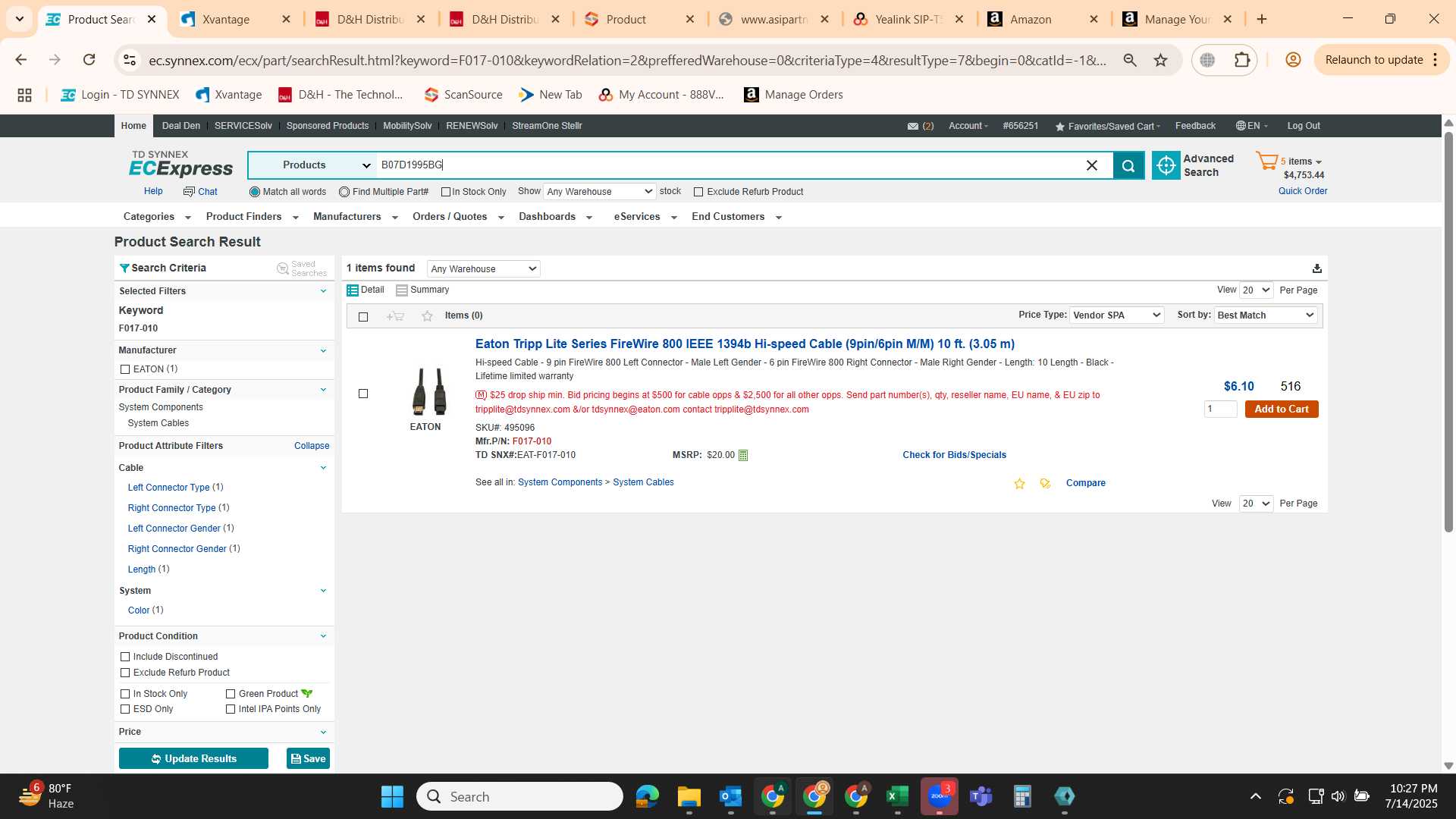Click the Quick Order link
The image size is (1456, 819).
[1302, 191]
